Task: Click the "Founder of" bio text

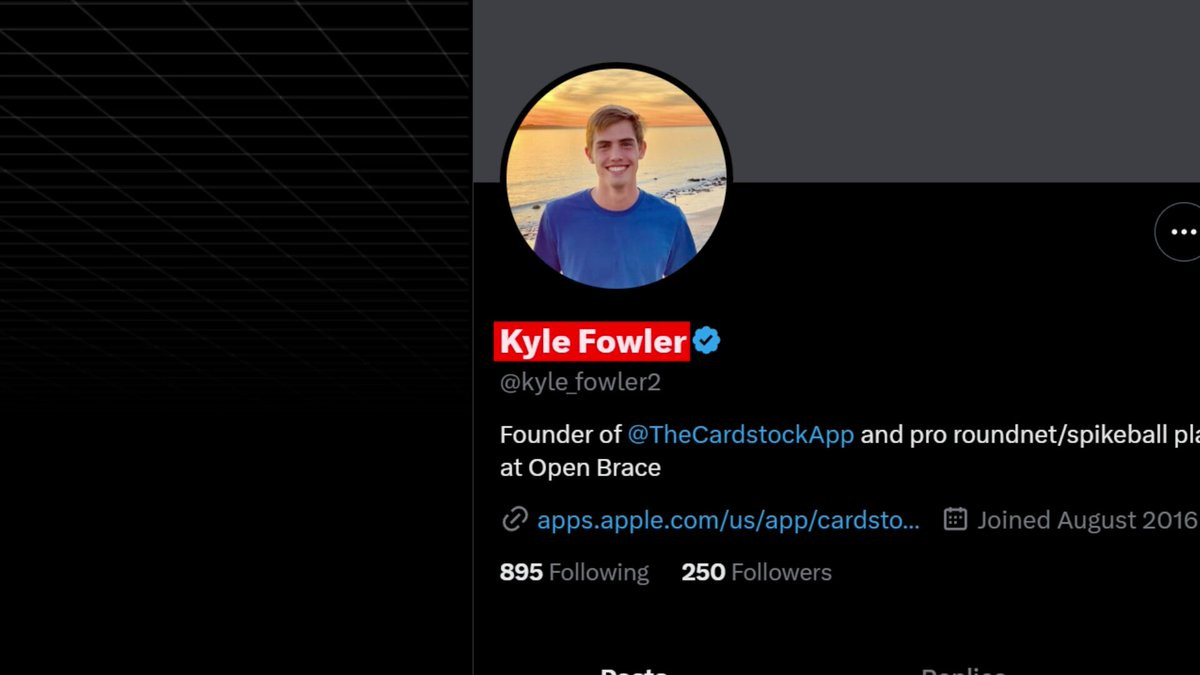Action: (x=560, y=435)
